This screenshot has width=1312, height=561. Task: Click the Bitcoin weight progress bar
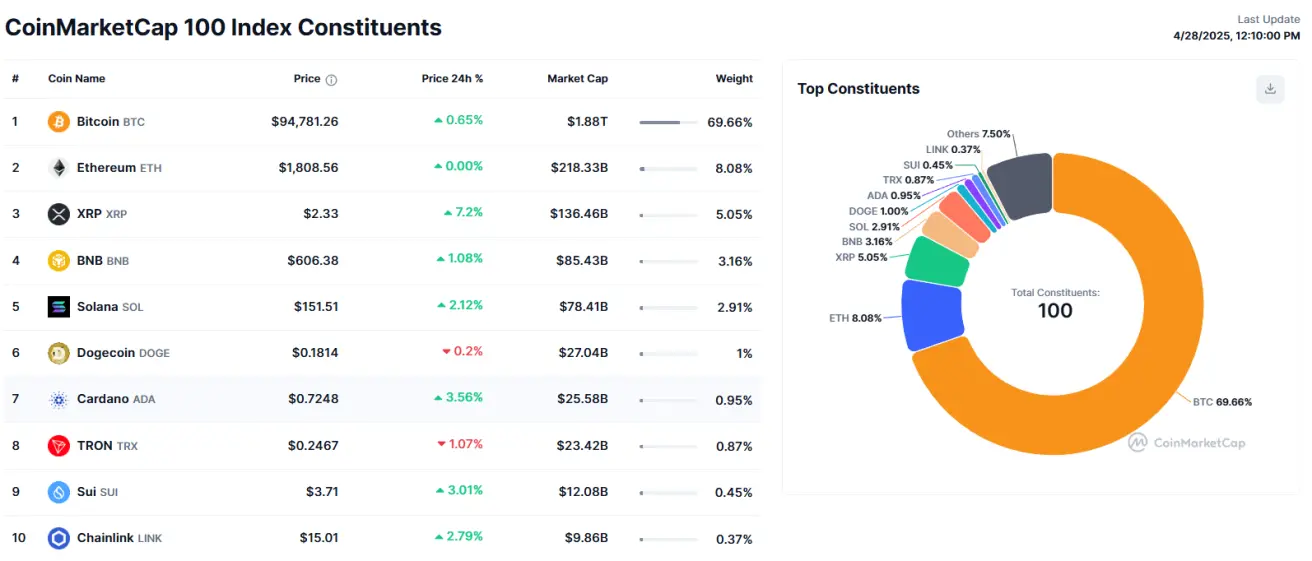coord(668,122)
